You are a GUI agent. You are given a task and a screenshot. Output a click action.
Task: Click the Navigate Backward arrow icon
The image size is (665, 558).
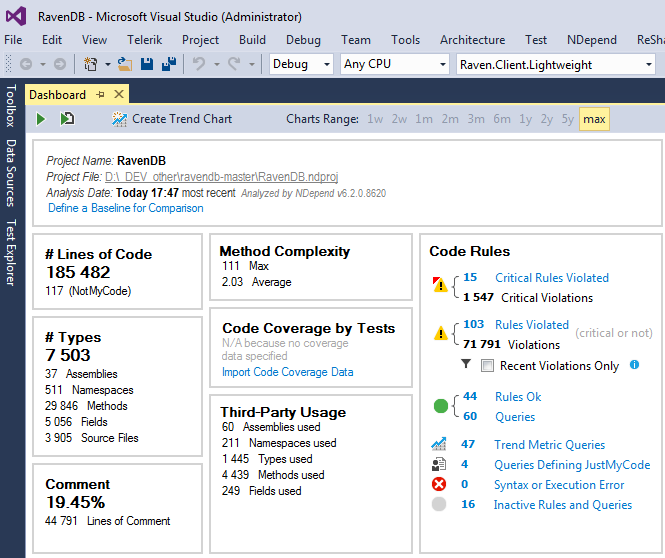[26, 64]
